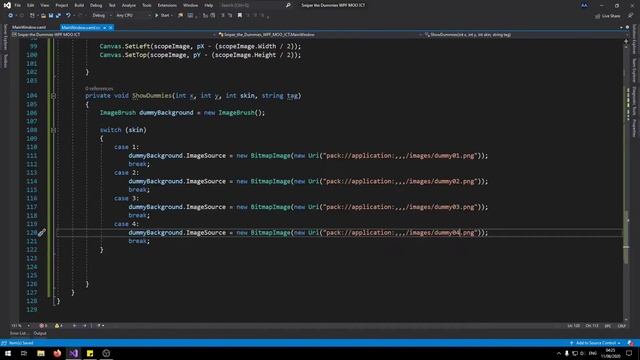Click the Start debugging button
640x360 pixels.
[x=162, y=16]
